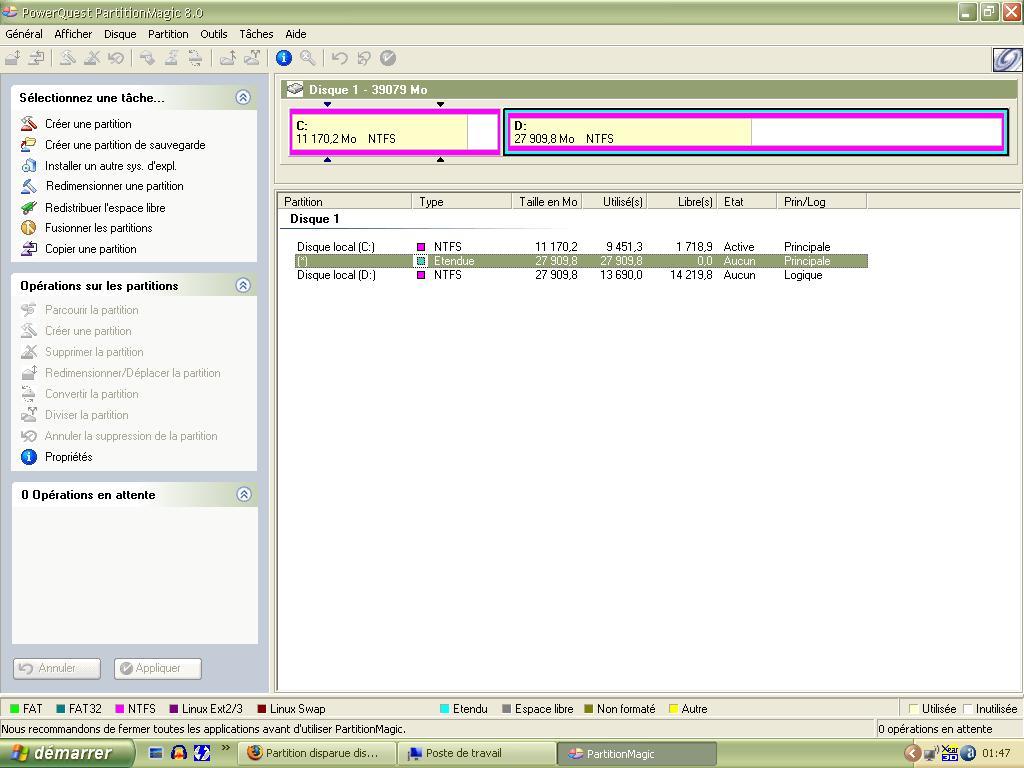Click the apply changes checkmark toolbar icon
The image size is (1024, 768).
tap(388, 58)
